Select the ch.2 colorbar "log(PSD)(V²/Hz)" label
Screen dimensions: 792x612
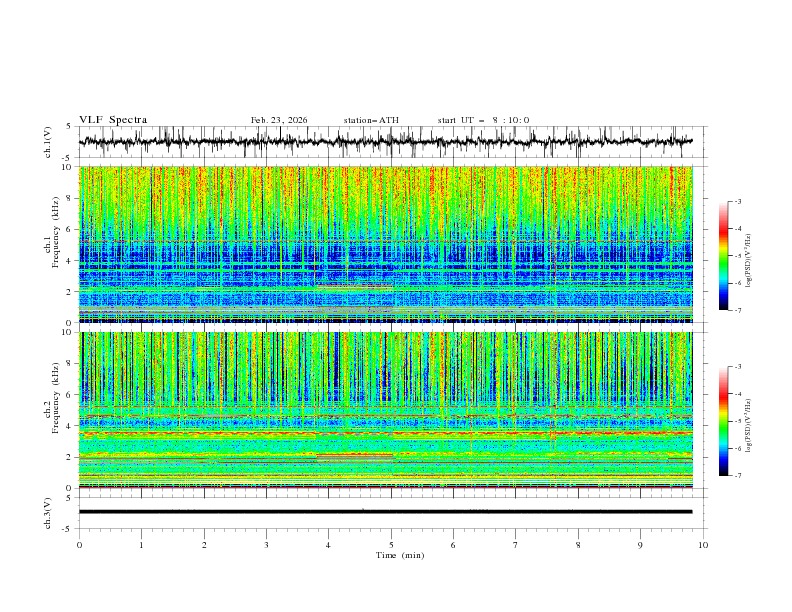(748, 426)
